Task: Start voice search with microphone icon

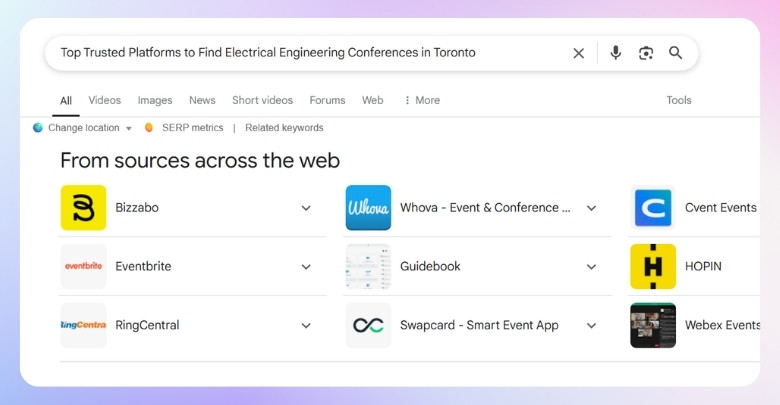Action: click(615, 53)
